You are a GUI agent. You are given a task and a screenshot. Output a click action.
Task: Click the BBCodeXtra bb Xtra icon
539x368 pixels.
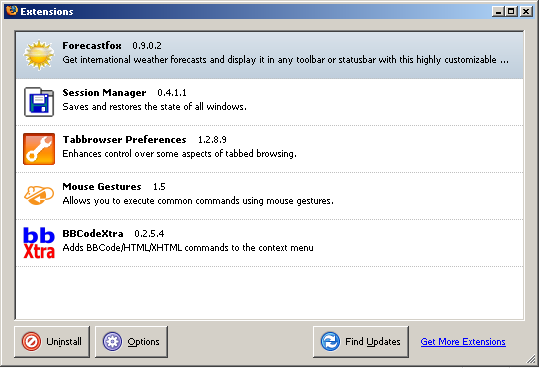pyautogui.click(x=39, y=243)
